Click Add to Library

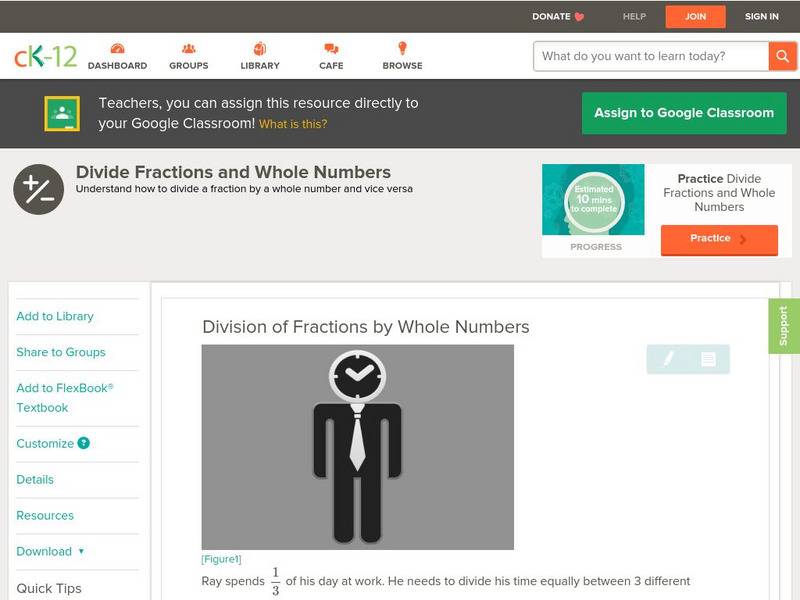(x=55, y=316)
